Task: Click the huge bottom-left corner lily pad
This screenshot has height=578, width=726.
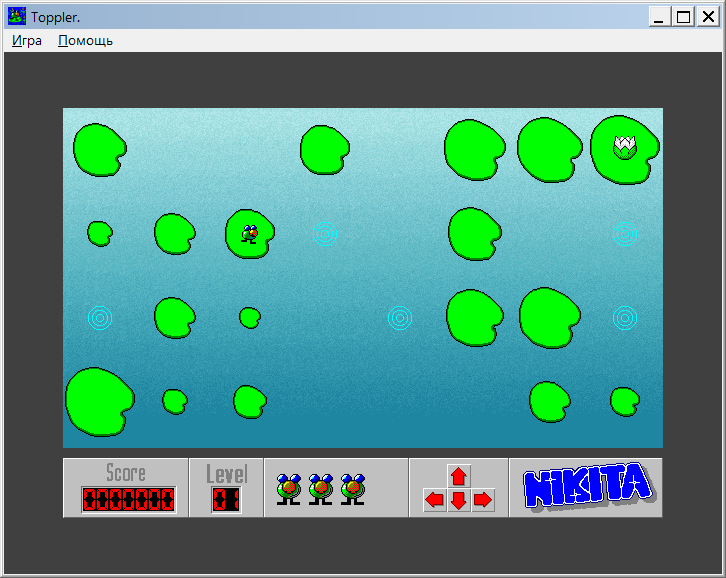Action: point(100,402)
